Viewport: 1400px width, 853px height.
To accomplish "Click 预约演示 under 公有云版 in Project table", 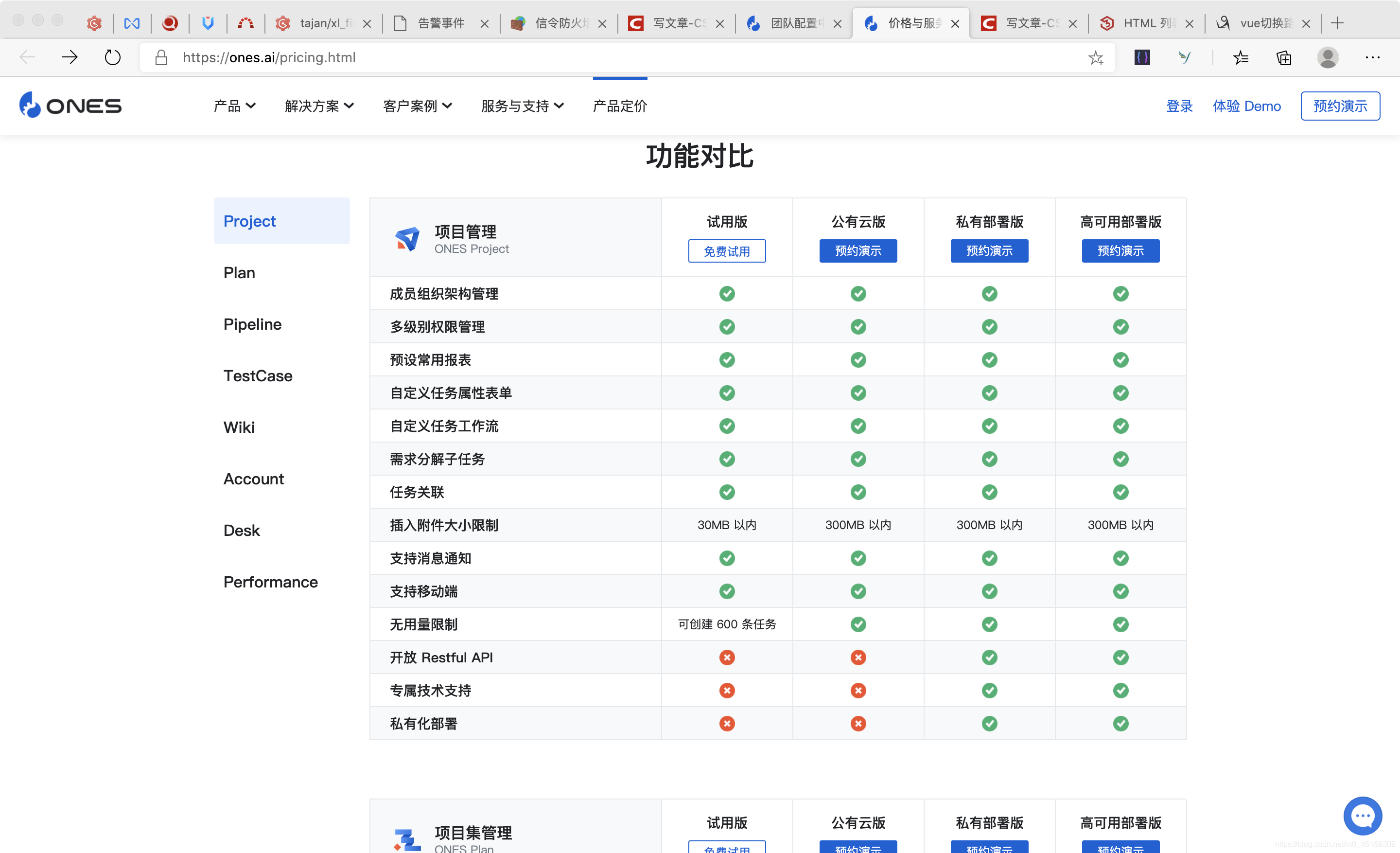I will click(x=858, y=251).
